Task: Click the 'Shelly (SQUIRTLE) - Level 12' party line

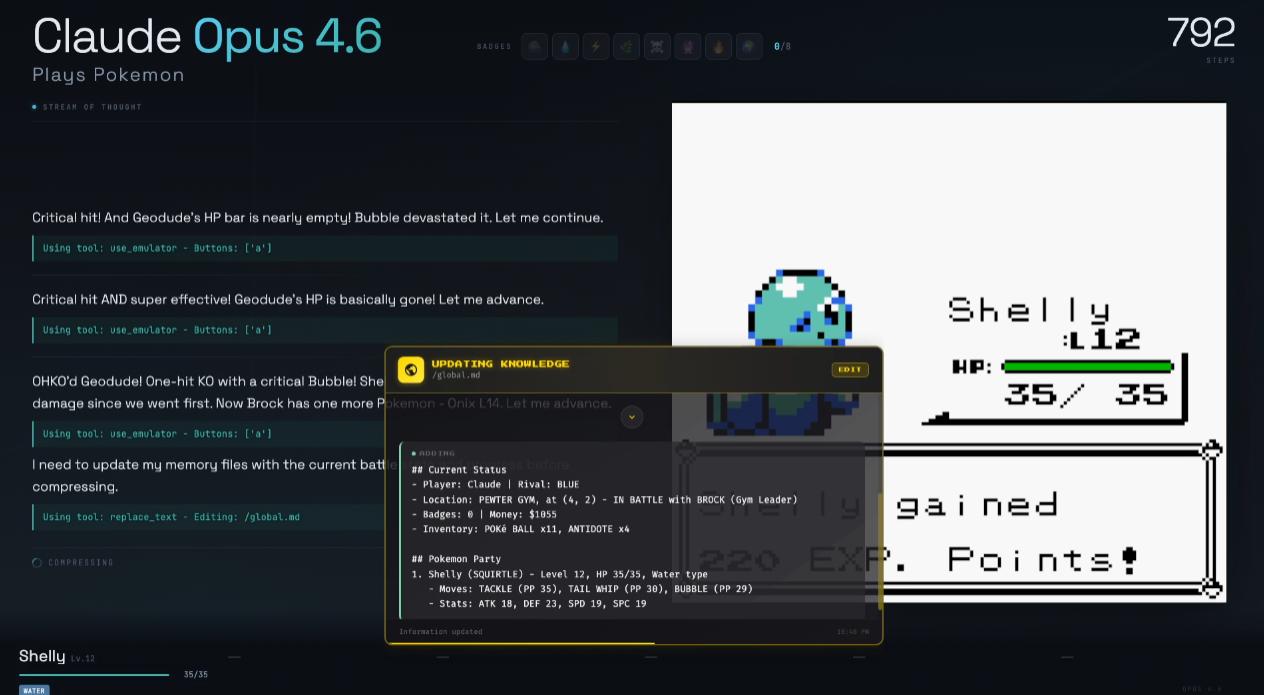Action: (x=559, y=574)
